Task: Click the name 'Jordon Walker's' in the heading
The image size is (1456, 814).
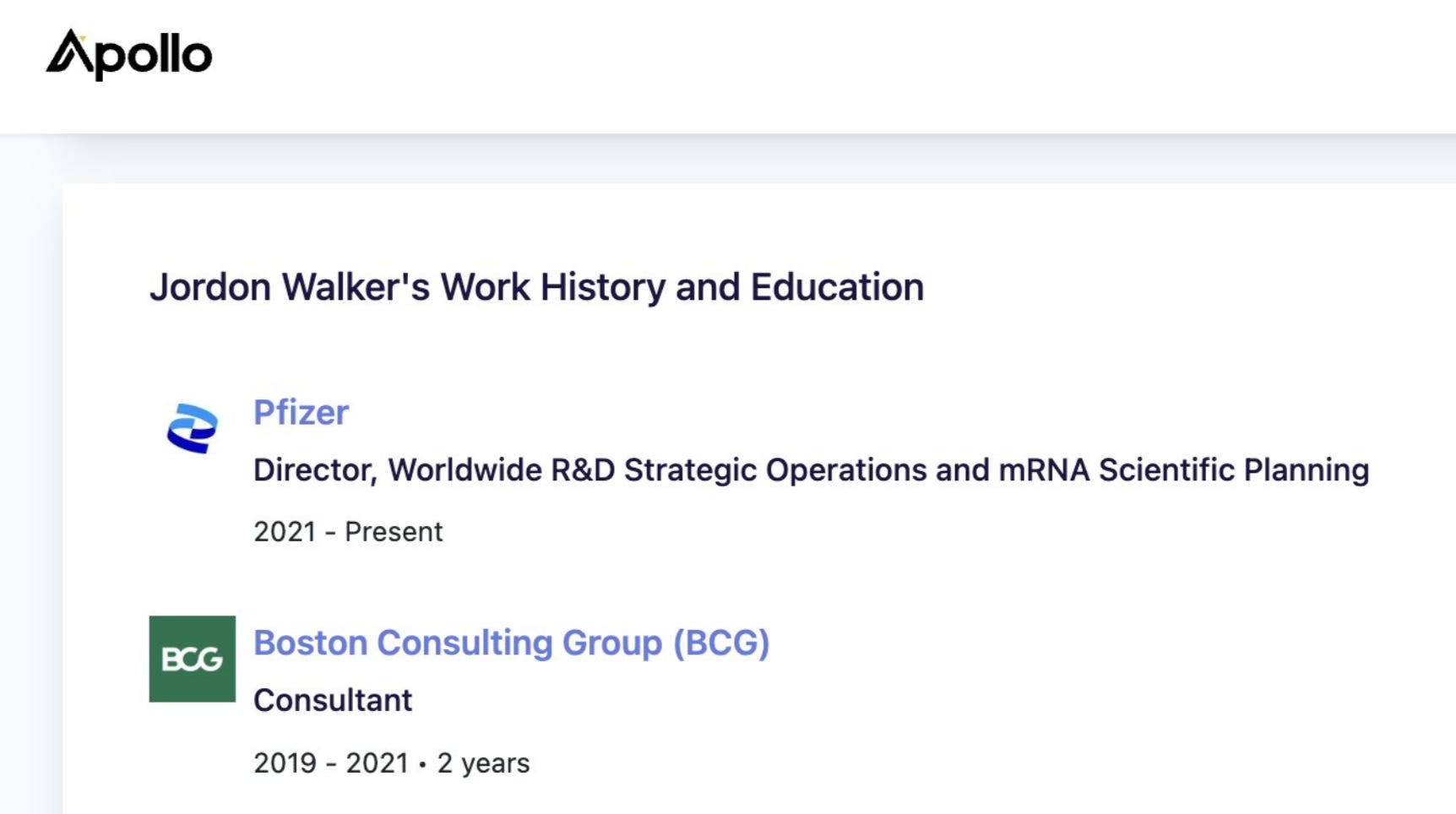Action: coord(290,287)
